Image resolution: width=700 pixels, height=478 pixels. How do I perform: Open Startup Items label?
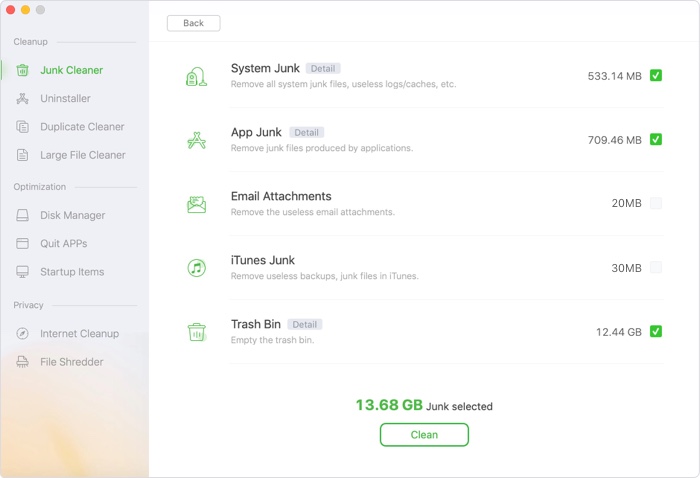[x=72, y=272]
